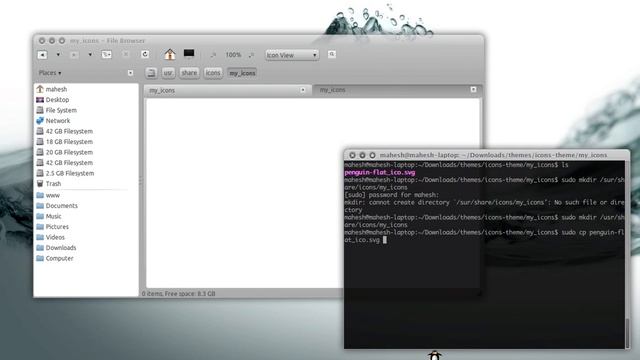Open the Places side pane dropdown
The height and width of the screenshot is (360, 640).
(50, 73)
